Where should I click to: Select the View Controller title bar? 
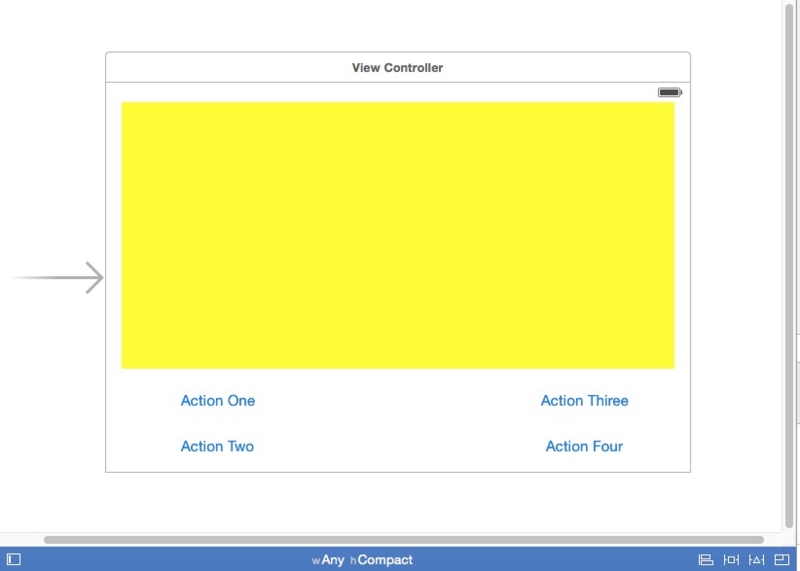pyautogui.click(x=398, y=67)
